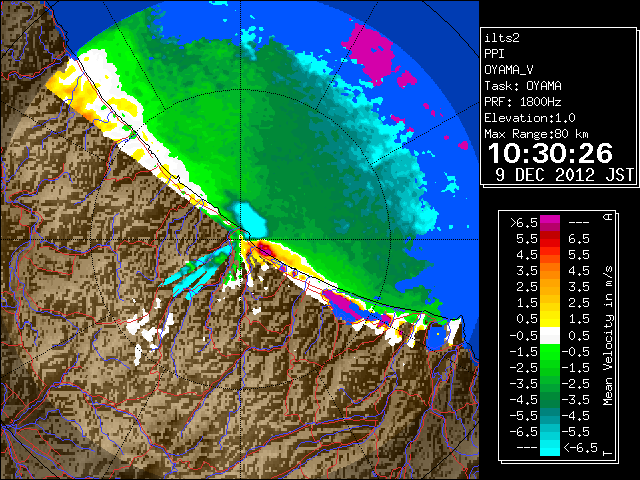The width and height of the screenshot is (640, 480).
Task: Click the 'T' letter below the legend
Action: 608,453
